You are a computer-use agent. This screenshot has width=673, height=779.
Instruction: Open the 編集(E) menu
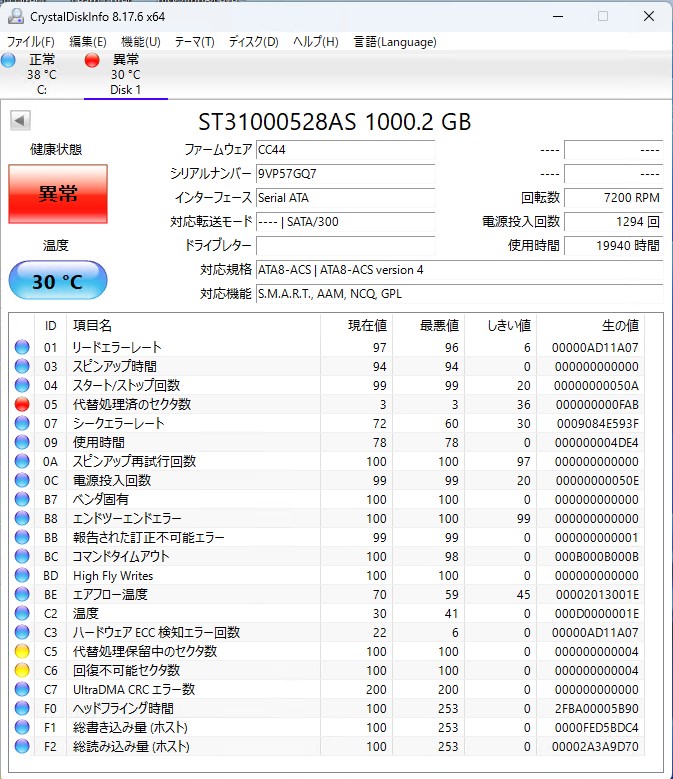tap(88, 42)
